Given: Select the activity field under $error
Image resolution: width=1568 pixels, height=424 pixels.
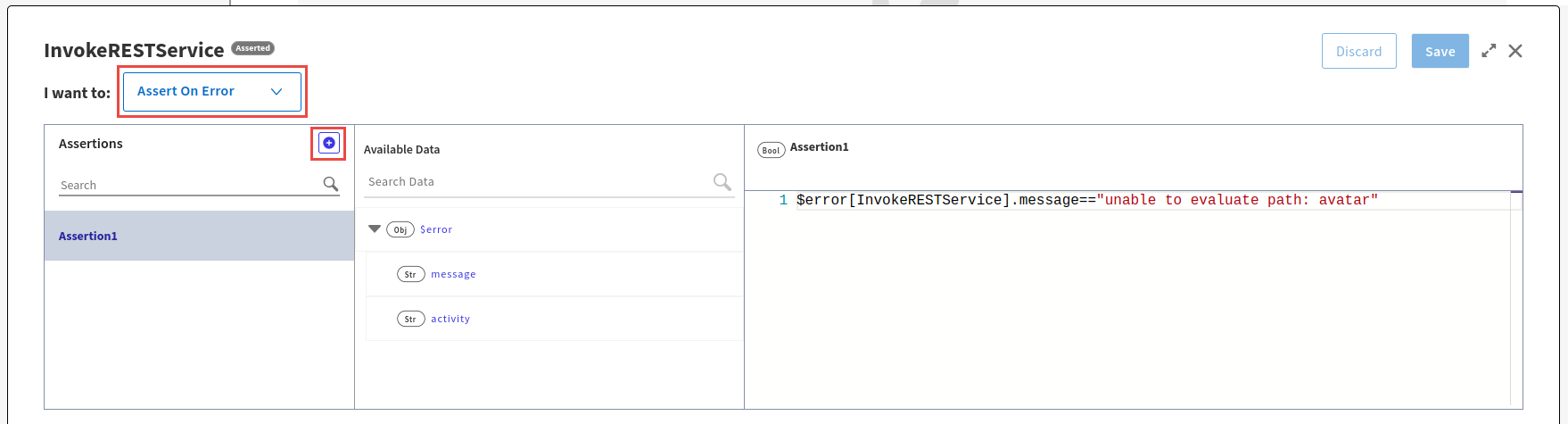Looking at the screenshot, I should (x=450, y=319).
